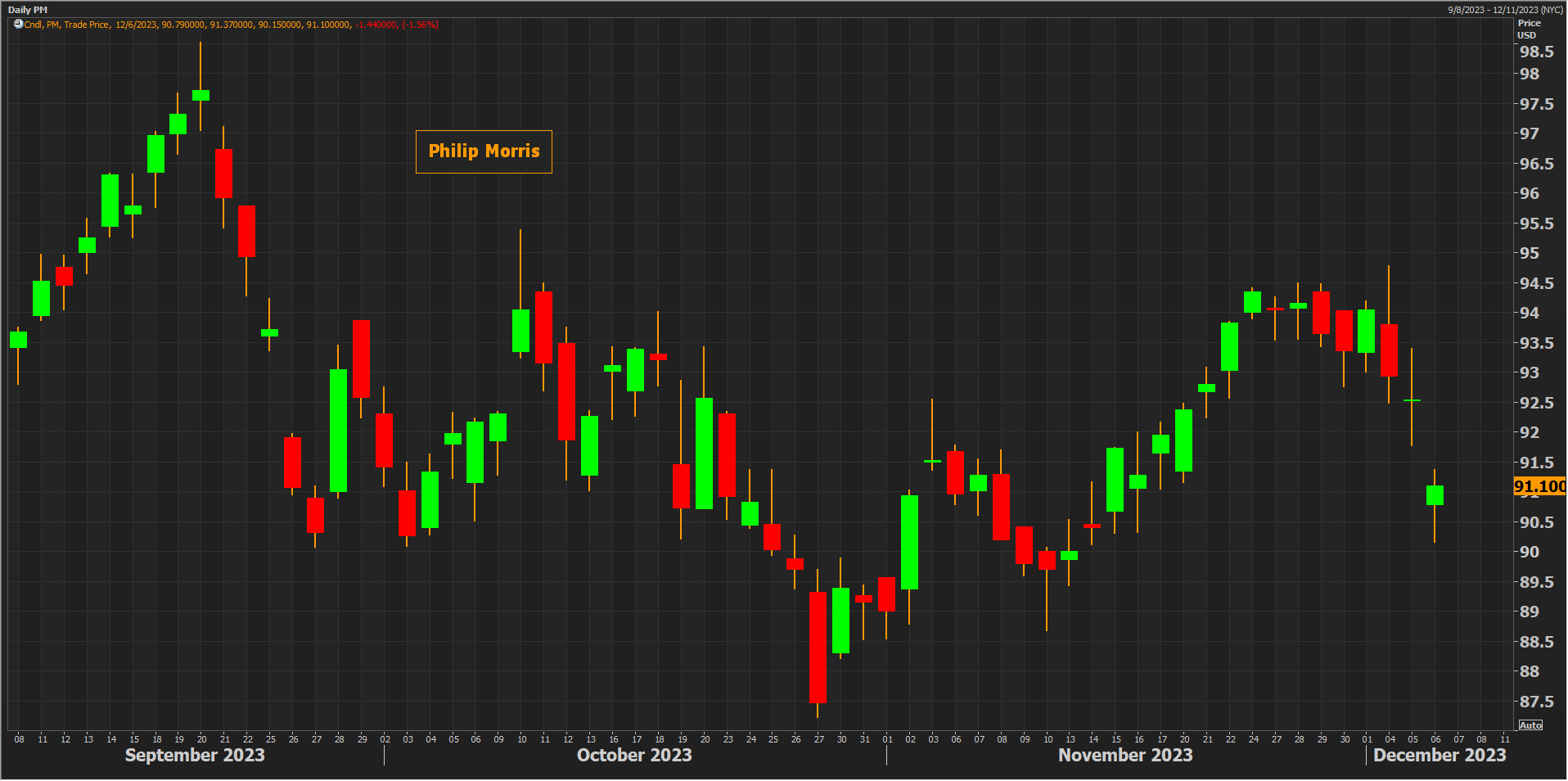Viewport: 1568px width, 781px height.
Task: Select the Daily PM chart title
Action: pos(28,10)
